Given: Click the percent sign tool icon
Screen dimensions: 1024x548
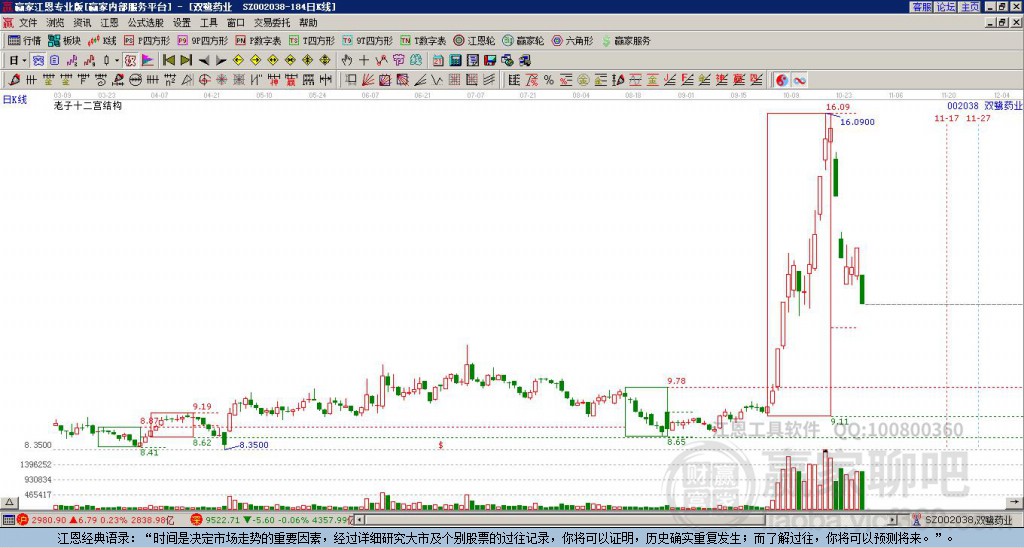Looking at the screenshot, I should coord(549,80).
